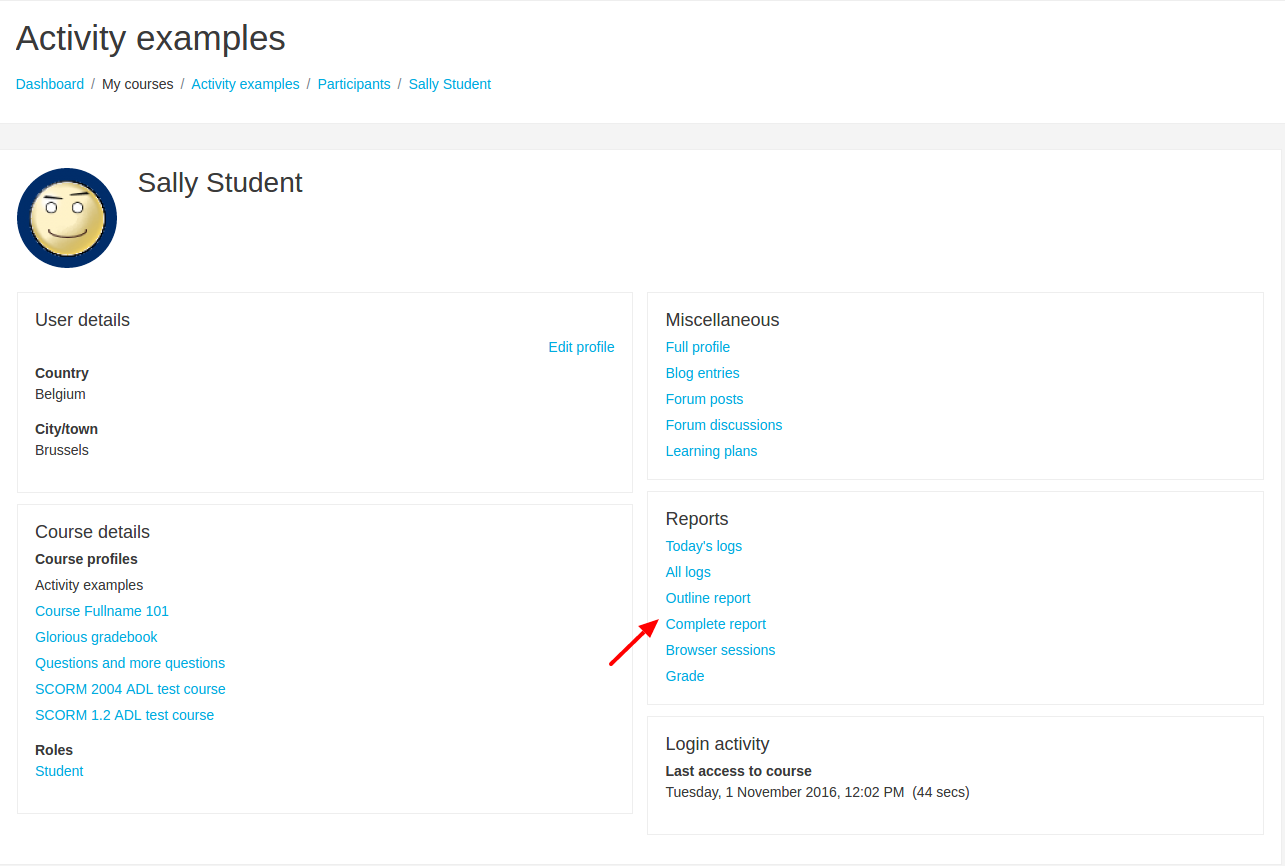Click the Course details section heading
Viewport: 1285px width, 866px height.
coord(92,532)
